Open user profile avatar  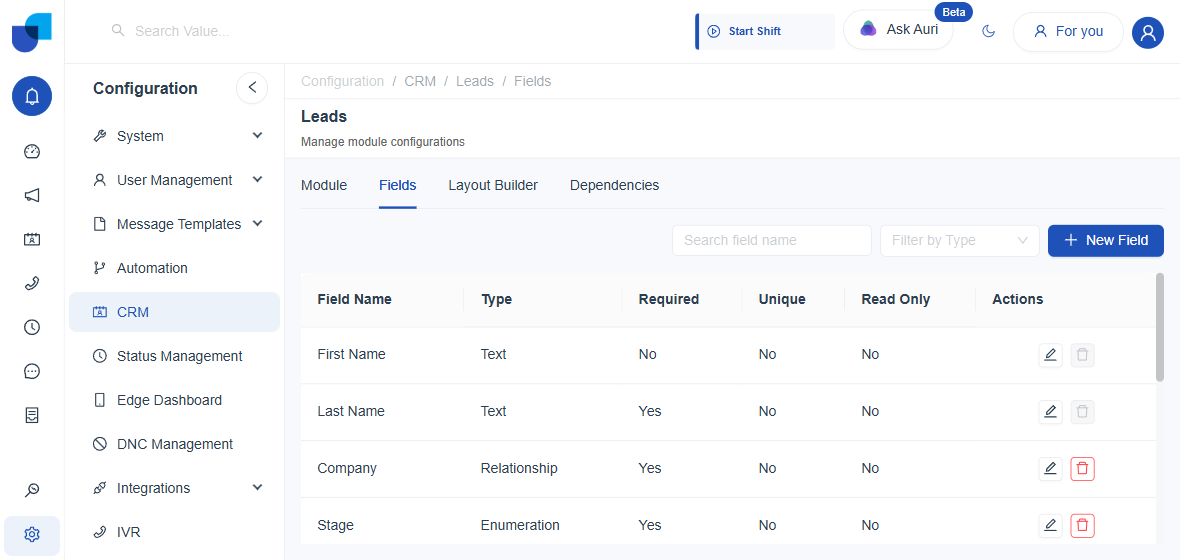click(1148, 32)
